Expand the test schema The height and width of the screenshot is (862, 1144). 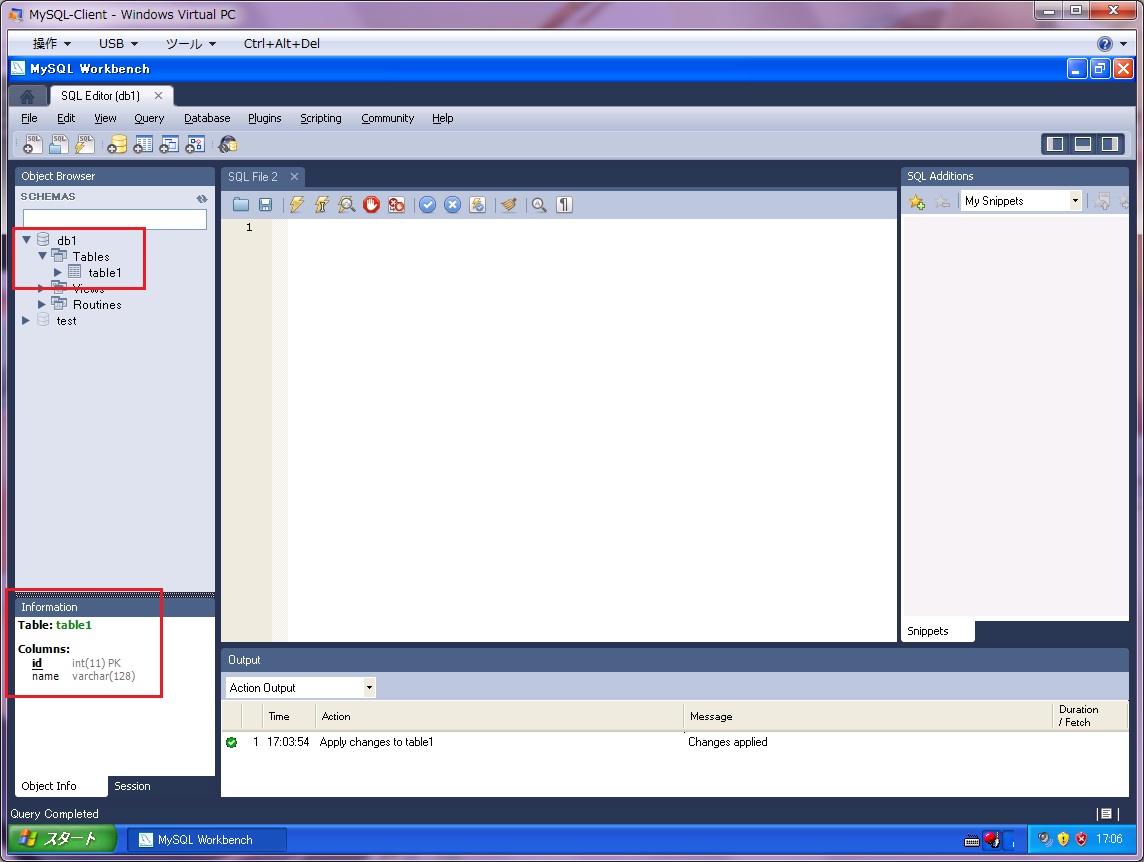coord(26,320)
